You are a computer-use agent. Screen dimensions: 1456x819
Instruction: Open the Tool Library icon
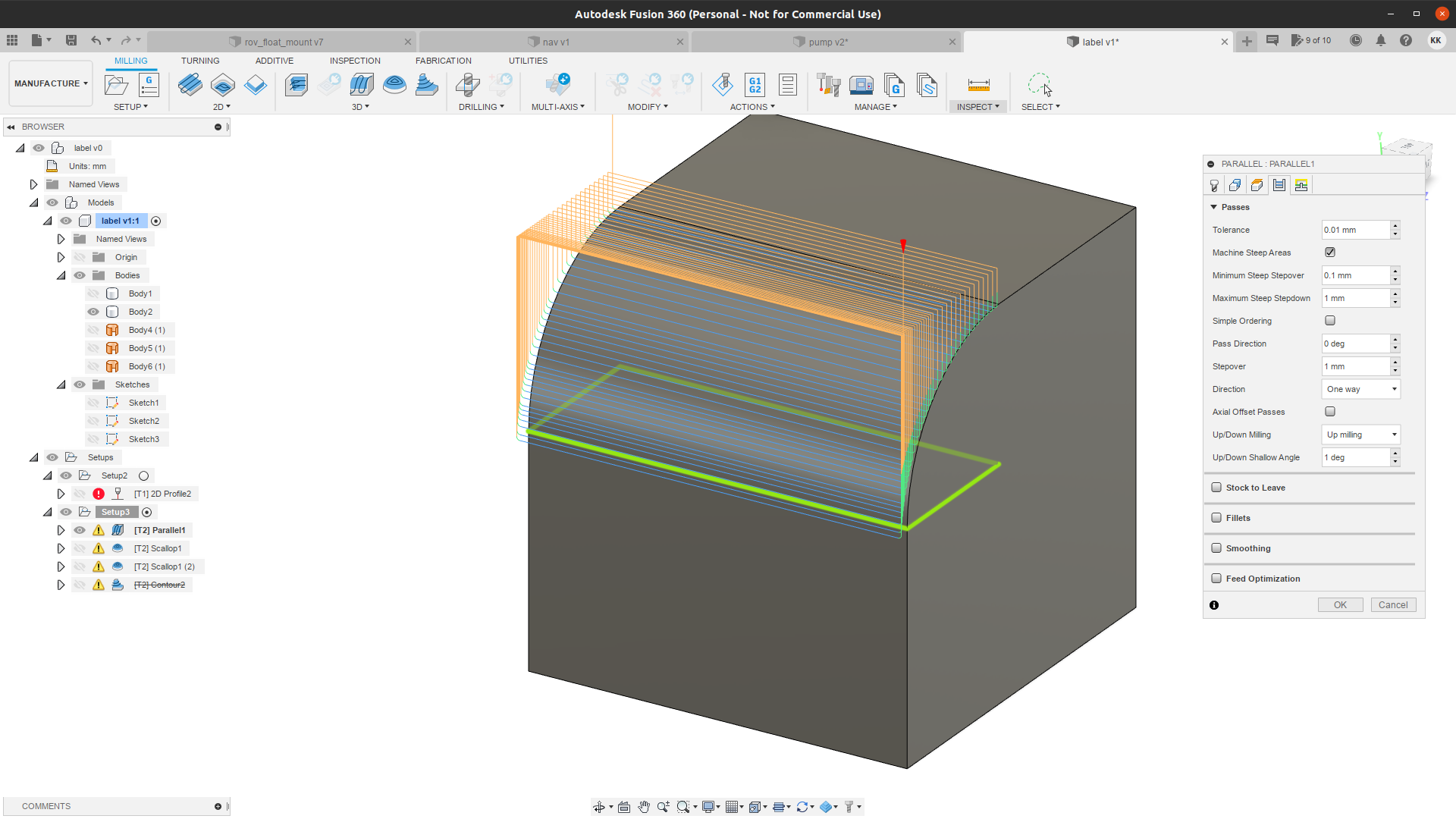[x=828, y=85]
